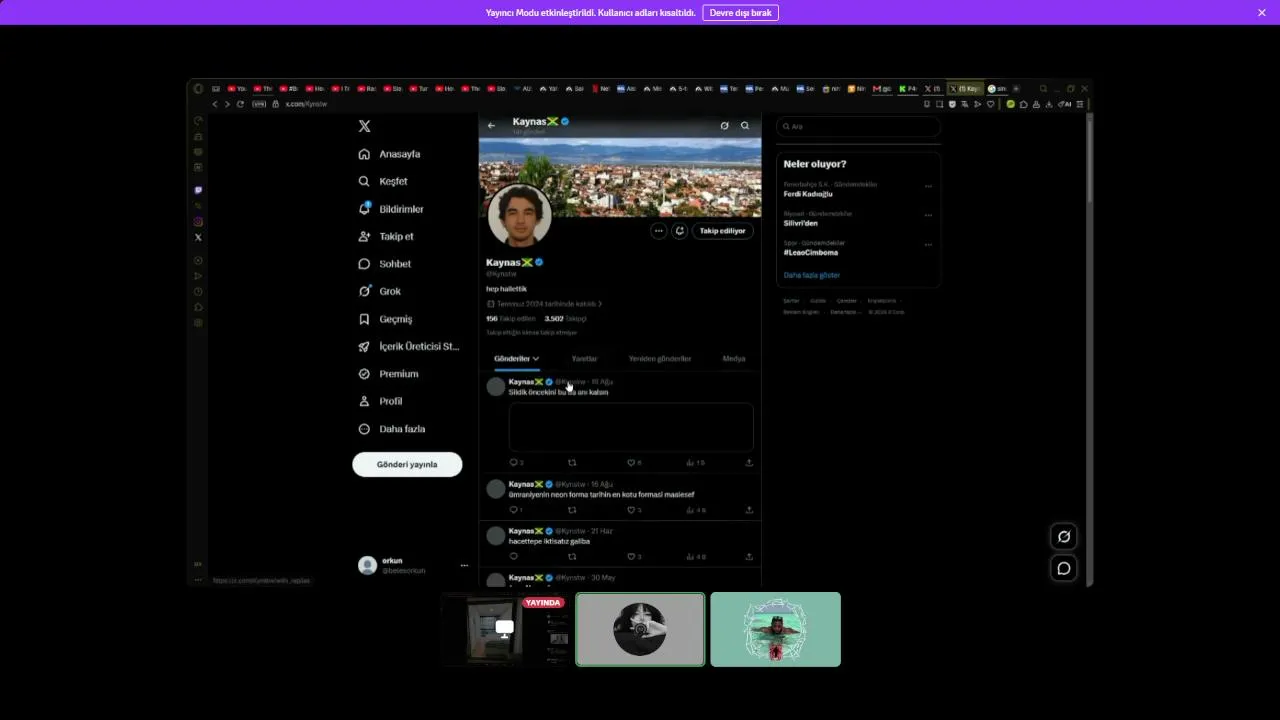
Task: Expand Gönderiler tab dropdown chevron
Action: (x=536, y=359)
